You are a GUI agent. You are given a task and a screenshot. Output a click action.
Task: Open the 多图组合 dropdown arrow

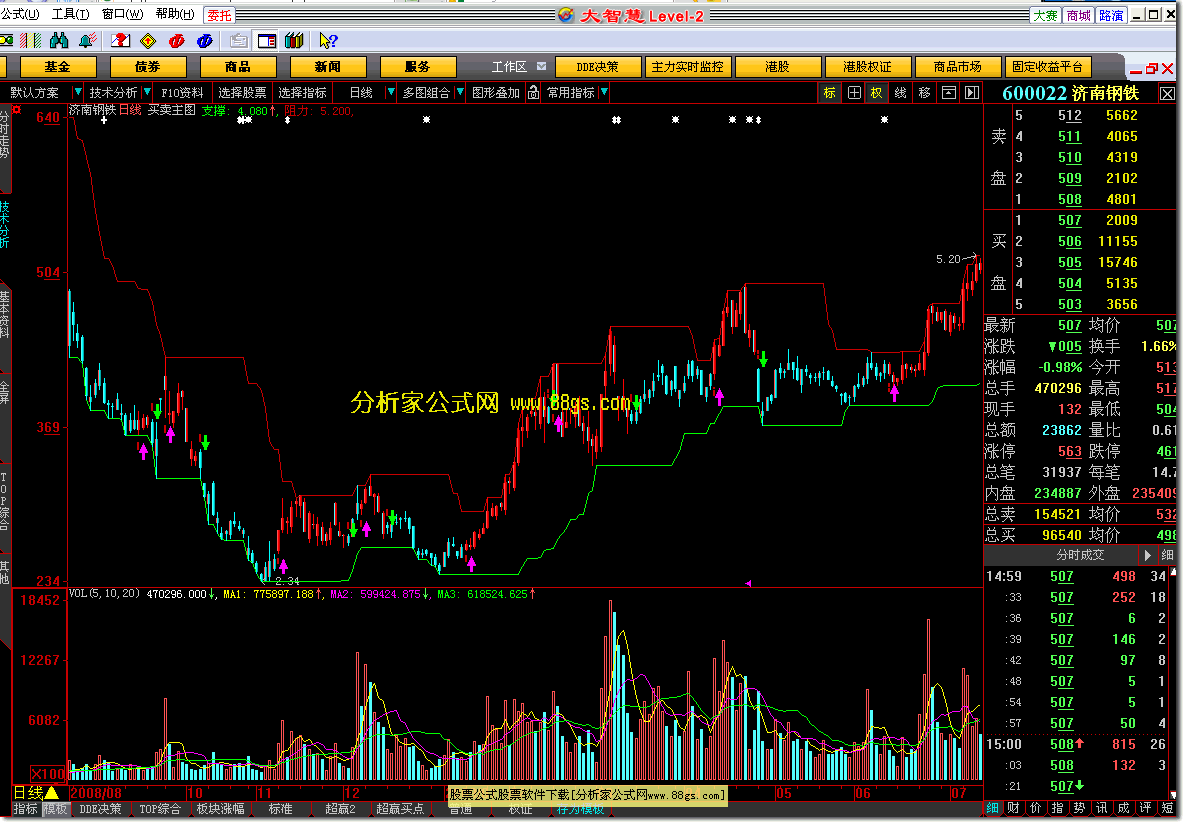click(x=460, y=92)
